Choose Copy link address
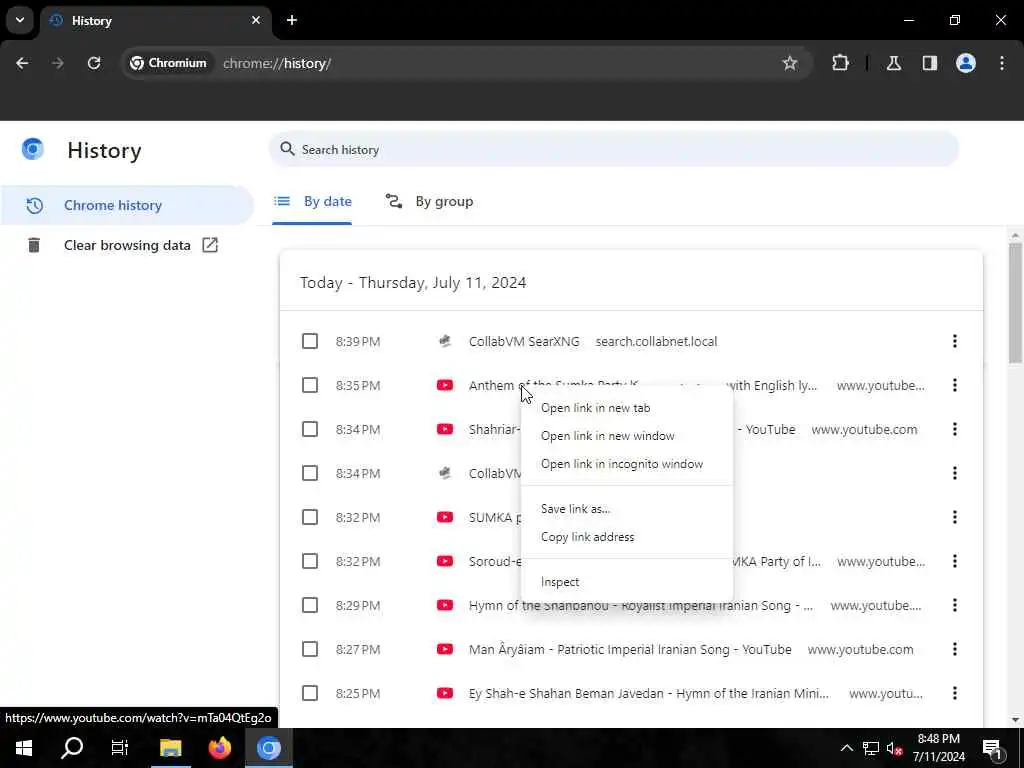The height and width of the screenshot is (768, 1024). coord(627,537)
